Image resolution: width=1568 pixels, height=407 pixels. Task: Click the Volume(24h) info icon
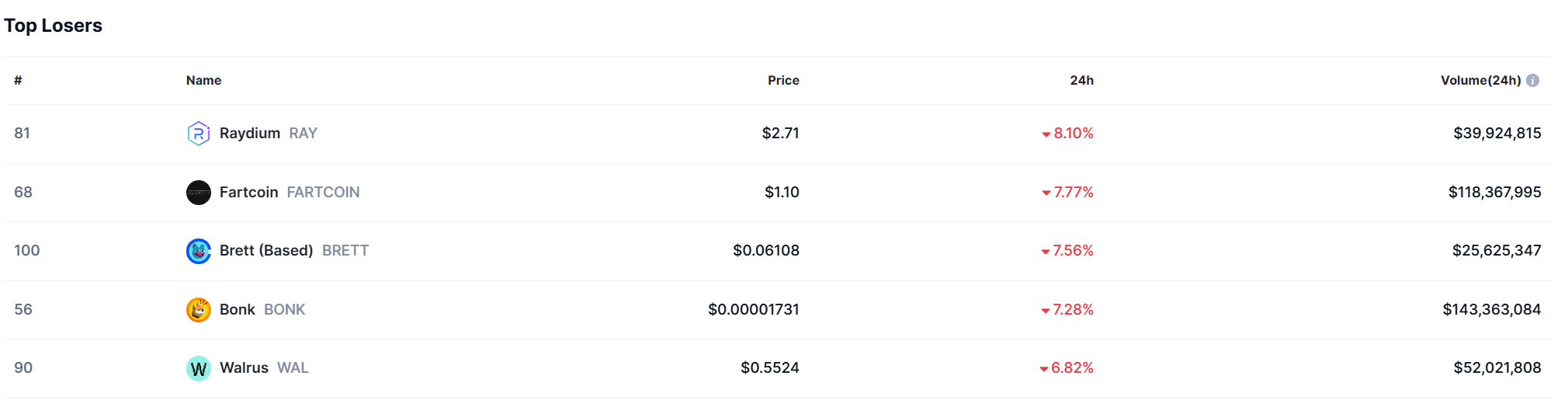[1532, 81]
